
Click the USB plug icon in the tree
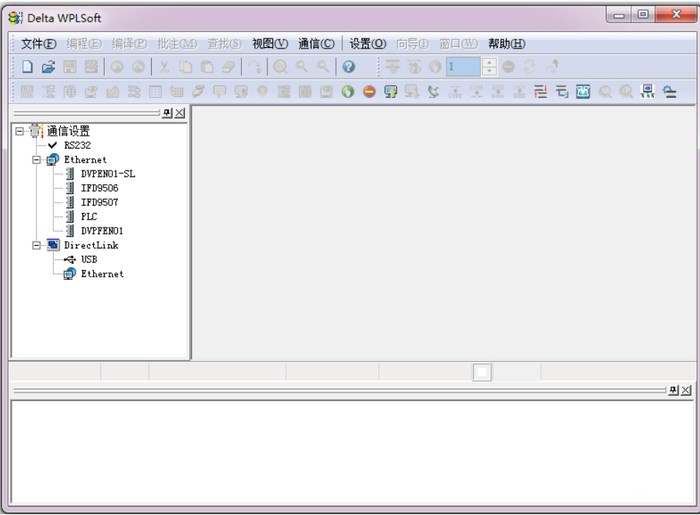[x=70, y=259]
